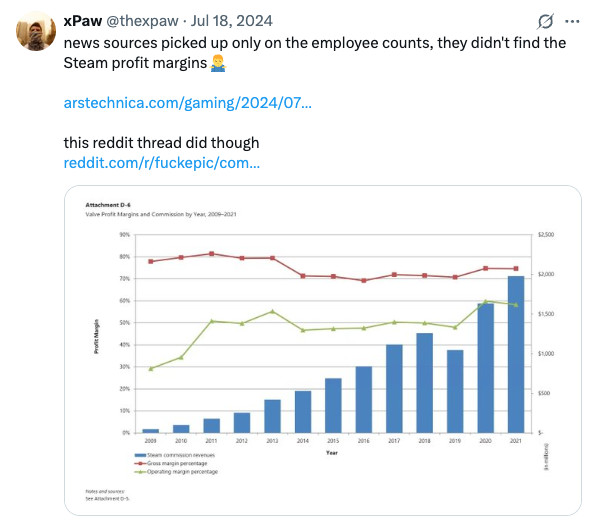Click the red Gross margin percentage legend marker
This screenshot has height=524, width=598.
(140, 464)
